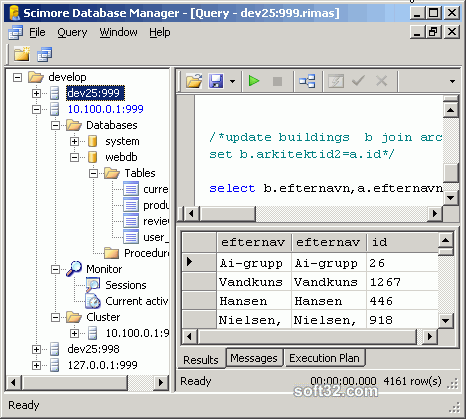466x419 pixels.
Task: Click the commit checkmark icon
Action: pos(358,81)
